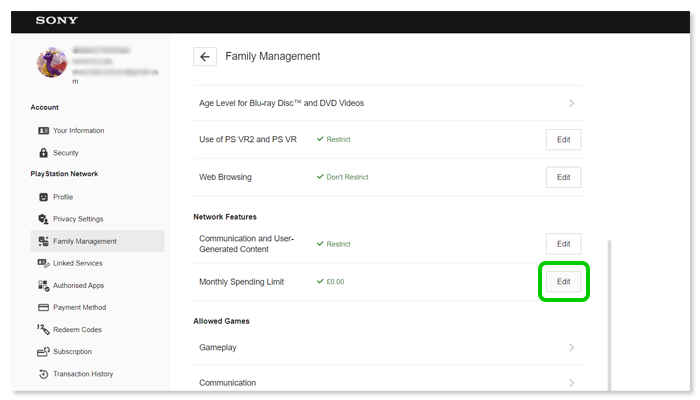Edit the Monthly Spending Limit
700x400 pixels.
tap(563, 282)
